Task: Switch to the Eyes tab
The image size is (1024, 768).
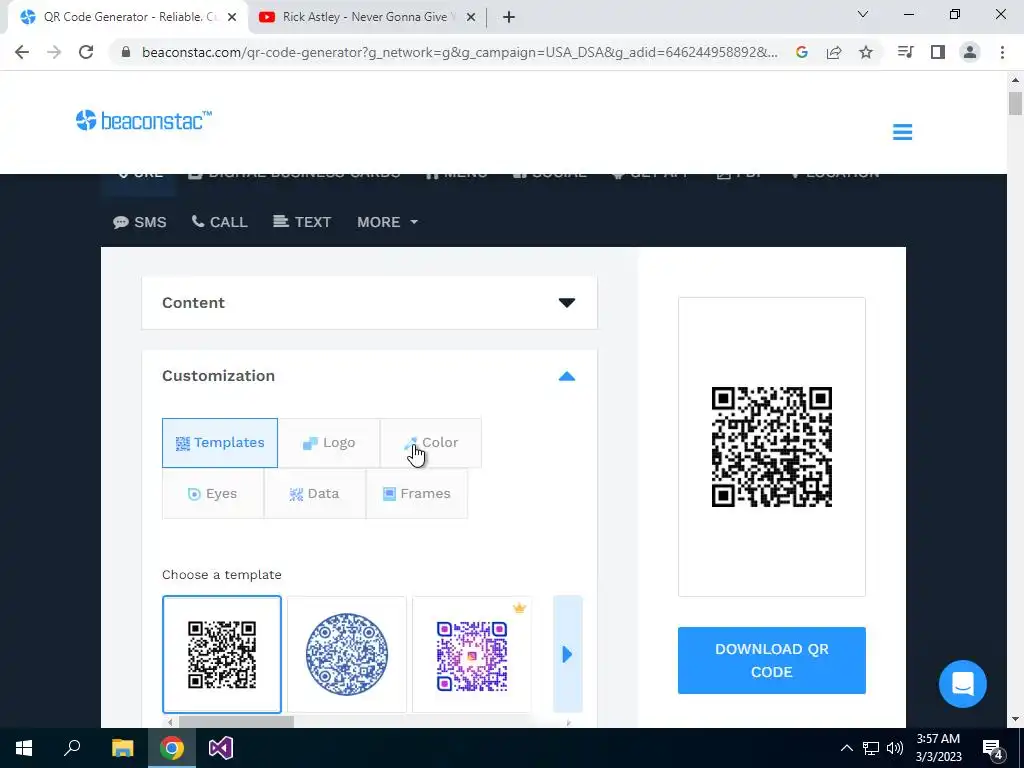Action: [x=213, y=494]
